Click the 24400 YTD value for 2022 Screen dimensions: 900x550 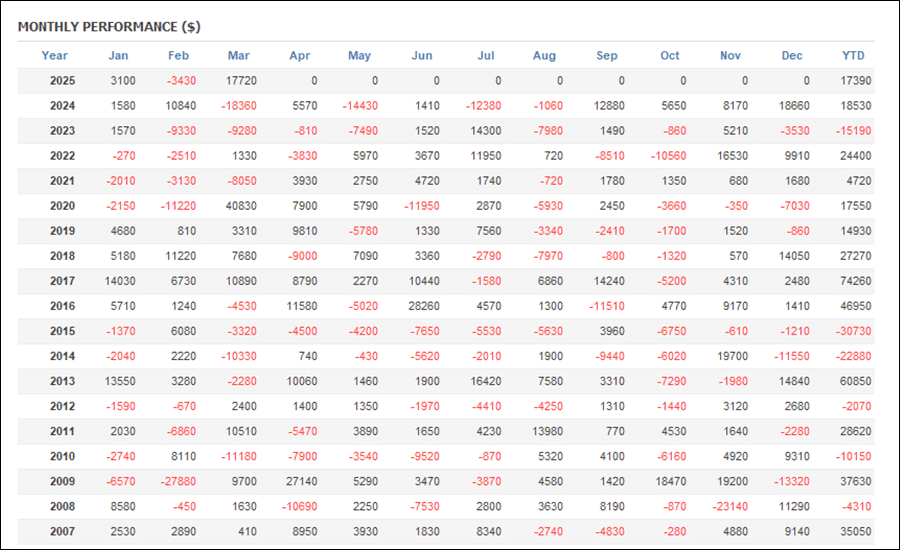coord(856,156)
